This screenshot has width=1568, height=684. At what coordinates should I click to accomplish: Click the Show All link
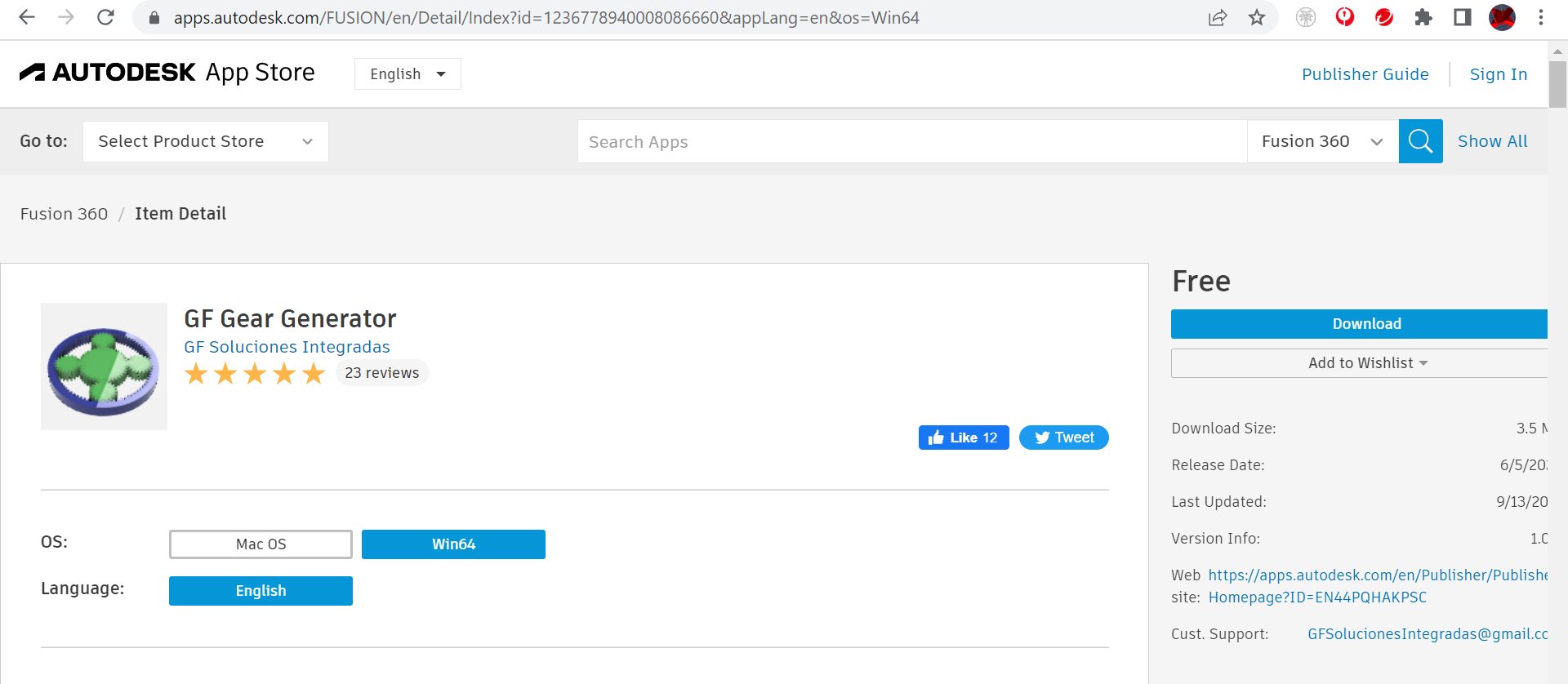(1493, 141)
